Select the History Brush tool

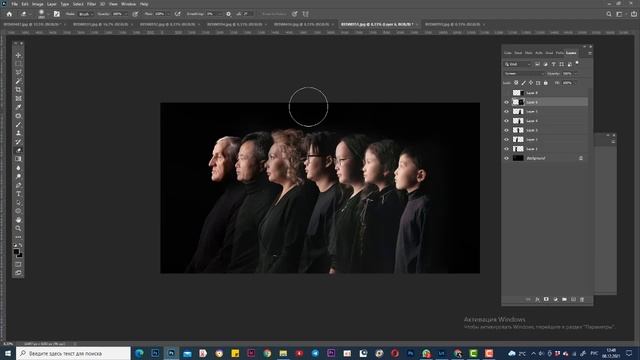pos(18,142)
